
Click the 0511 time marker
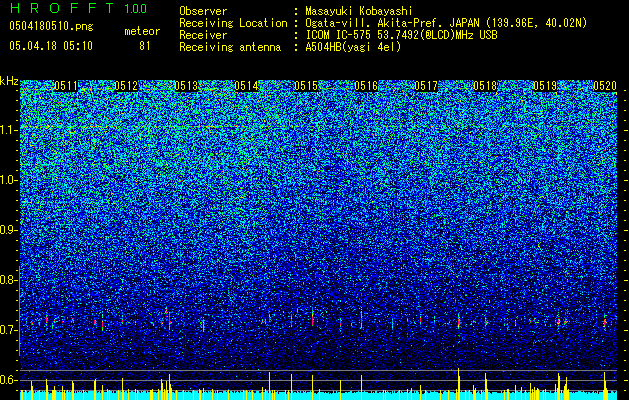(66, 86)
